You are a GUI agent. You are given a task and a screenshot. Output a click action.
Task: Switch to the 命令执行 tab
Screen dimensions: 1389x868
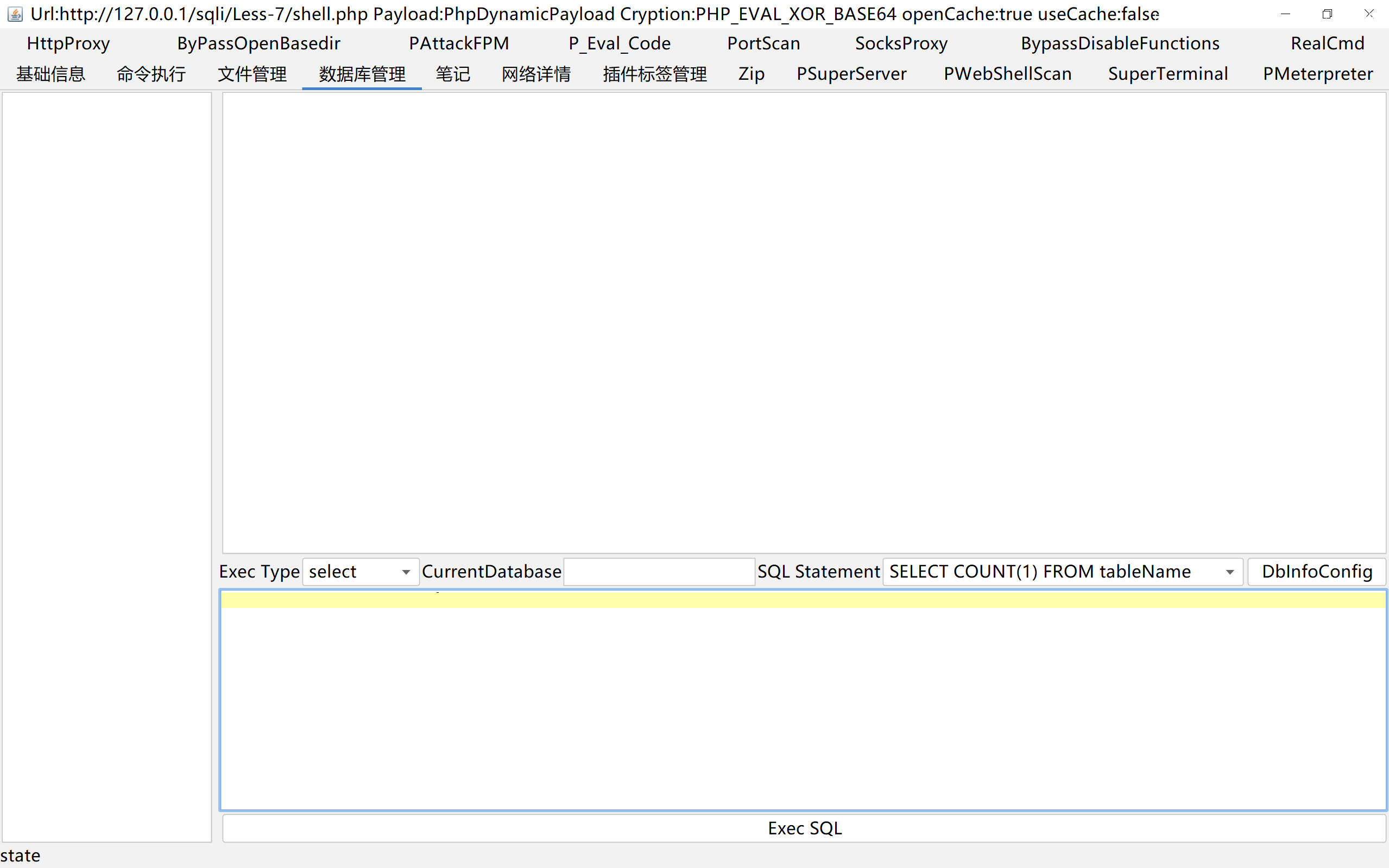tap(151, 73)
